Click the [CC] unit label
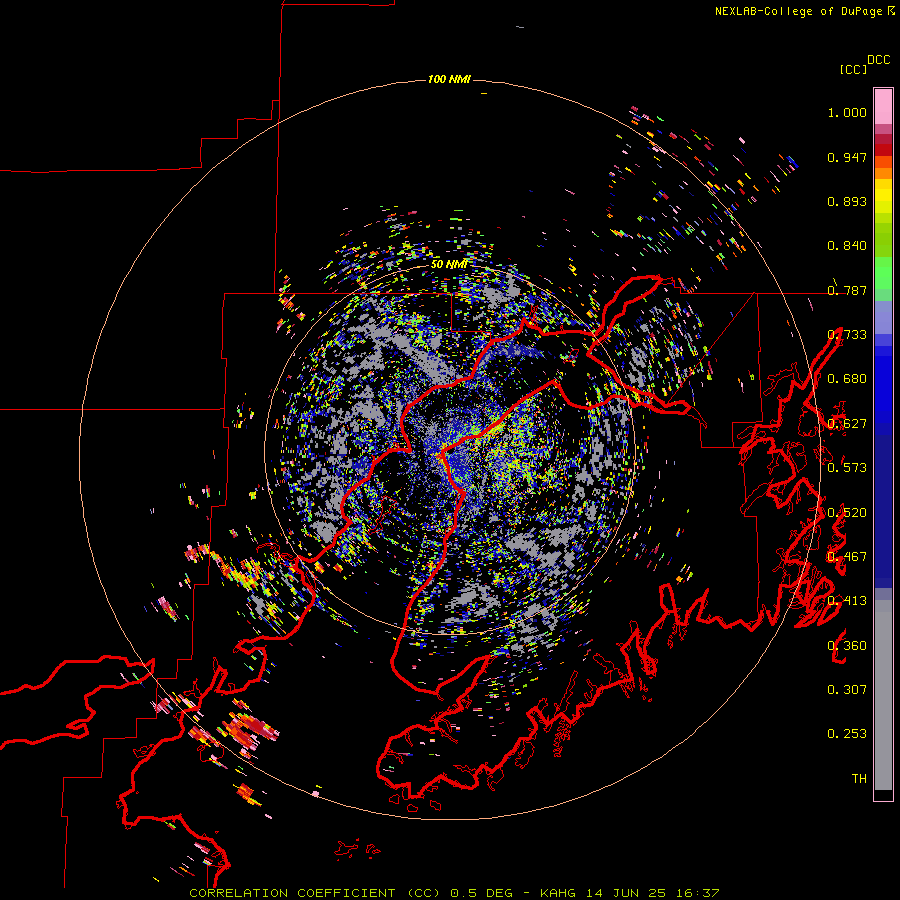Screen dimensions: 900x900 853,69
